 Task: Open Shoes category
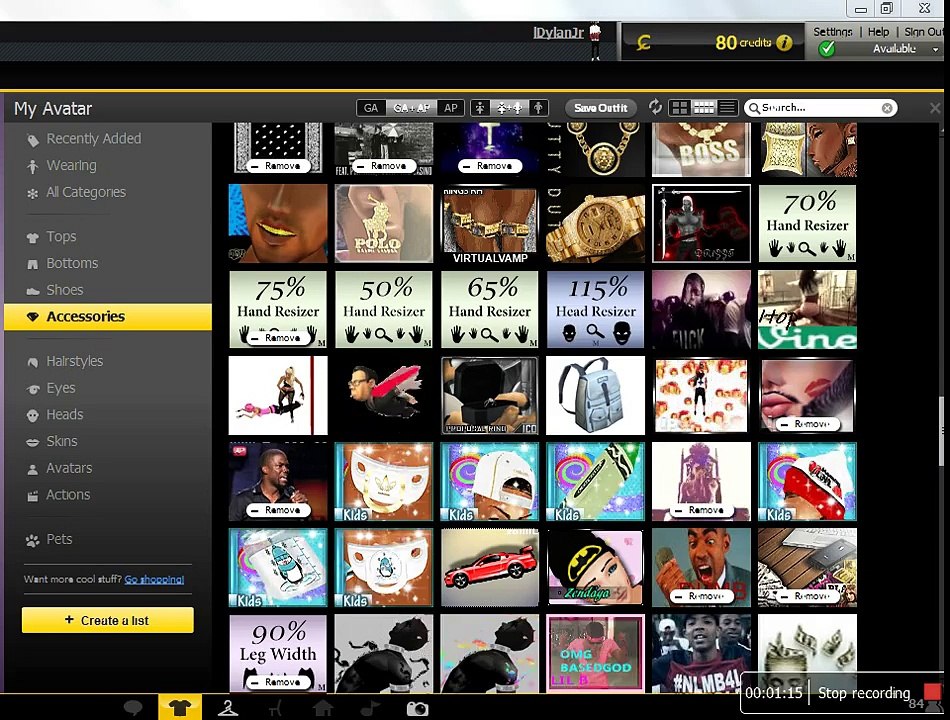[64, 290]
